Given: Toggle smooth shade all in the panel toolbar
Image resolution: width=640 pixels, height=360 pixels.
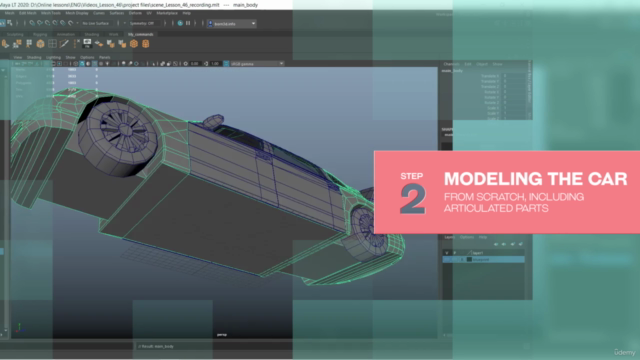Looking at the screenshot, I should [82, 64].
